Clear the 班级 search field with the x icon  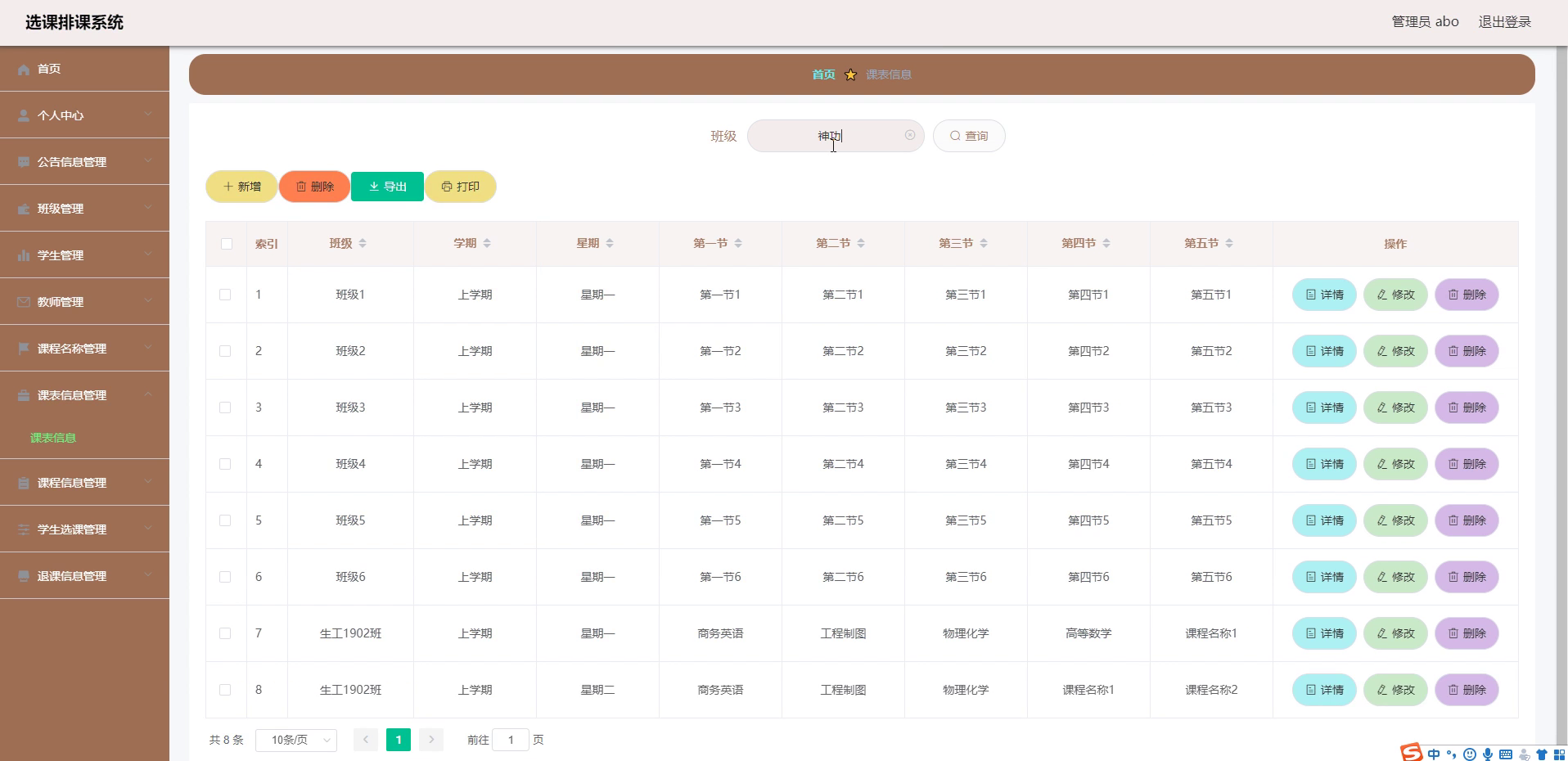[x=910, y=136]
